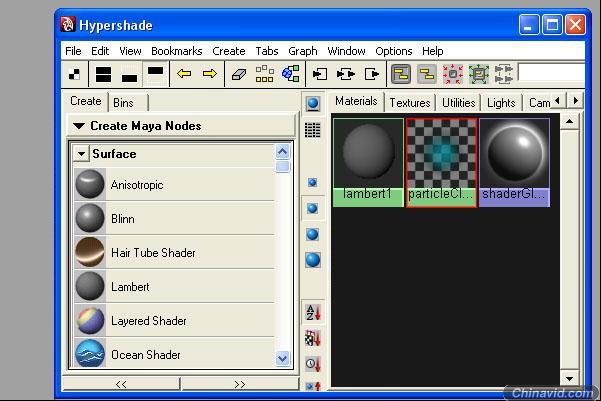Image resolution: width=601 pixels, height=401 pixels.
Task: Show top tabs only layout
Action: click(155, 74)
